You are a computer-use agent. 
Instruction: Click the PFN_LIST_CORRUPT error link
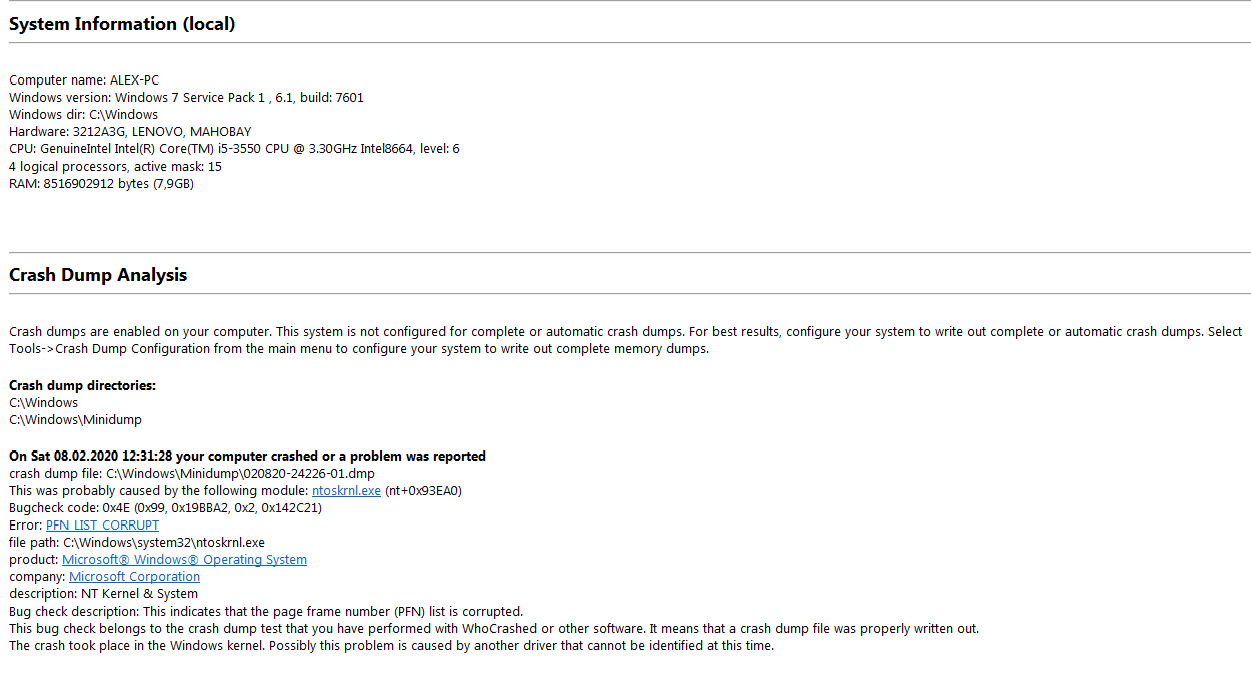pos(102,525)
